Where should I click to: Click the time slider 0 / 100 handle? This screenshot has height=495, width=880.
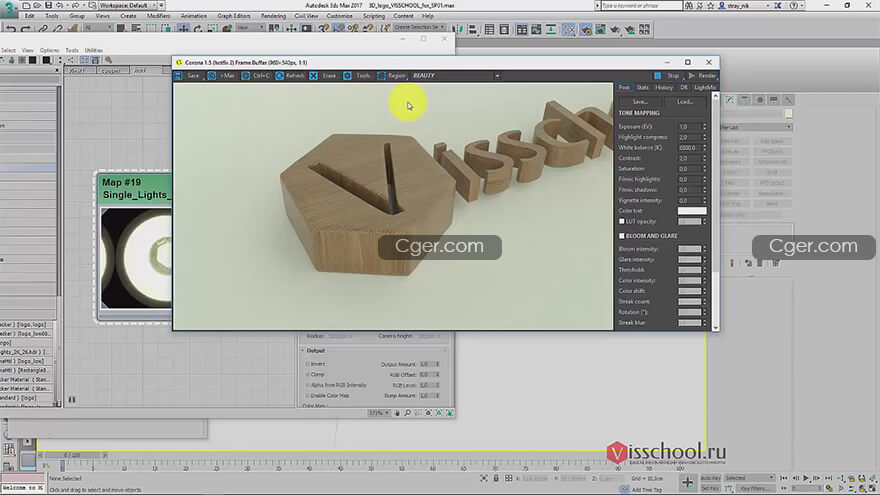point(72,455)
